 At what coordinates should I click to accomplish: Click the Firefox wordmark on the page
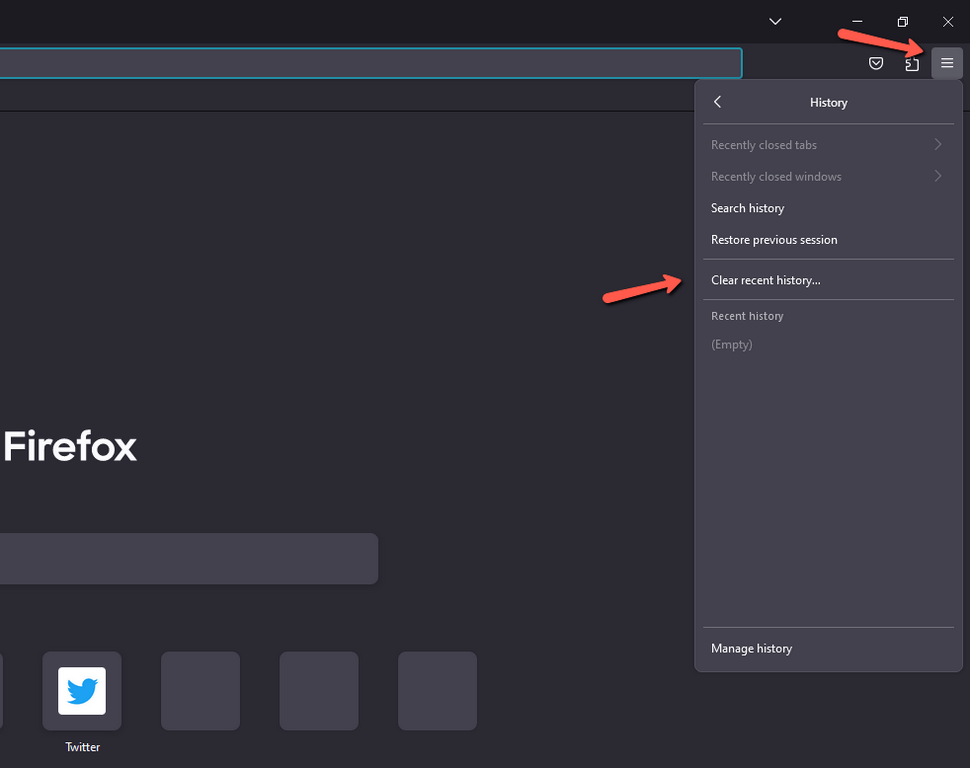tap(70, 446)
